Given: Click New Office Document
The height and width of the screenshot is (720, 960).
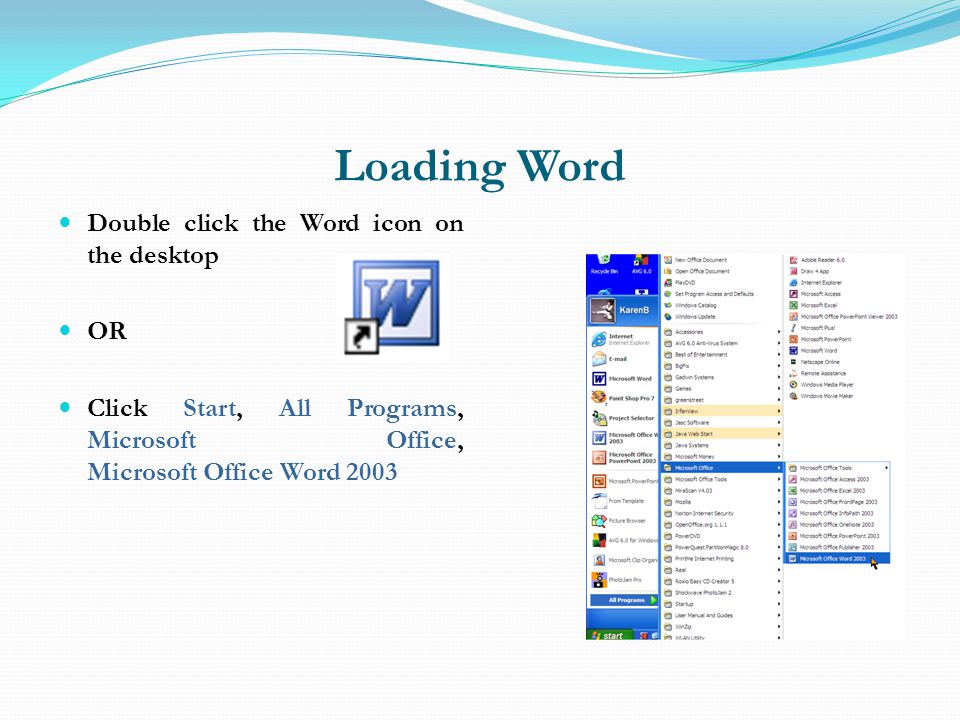Looking at the screenshot, I should click(x=696, y=260).
